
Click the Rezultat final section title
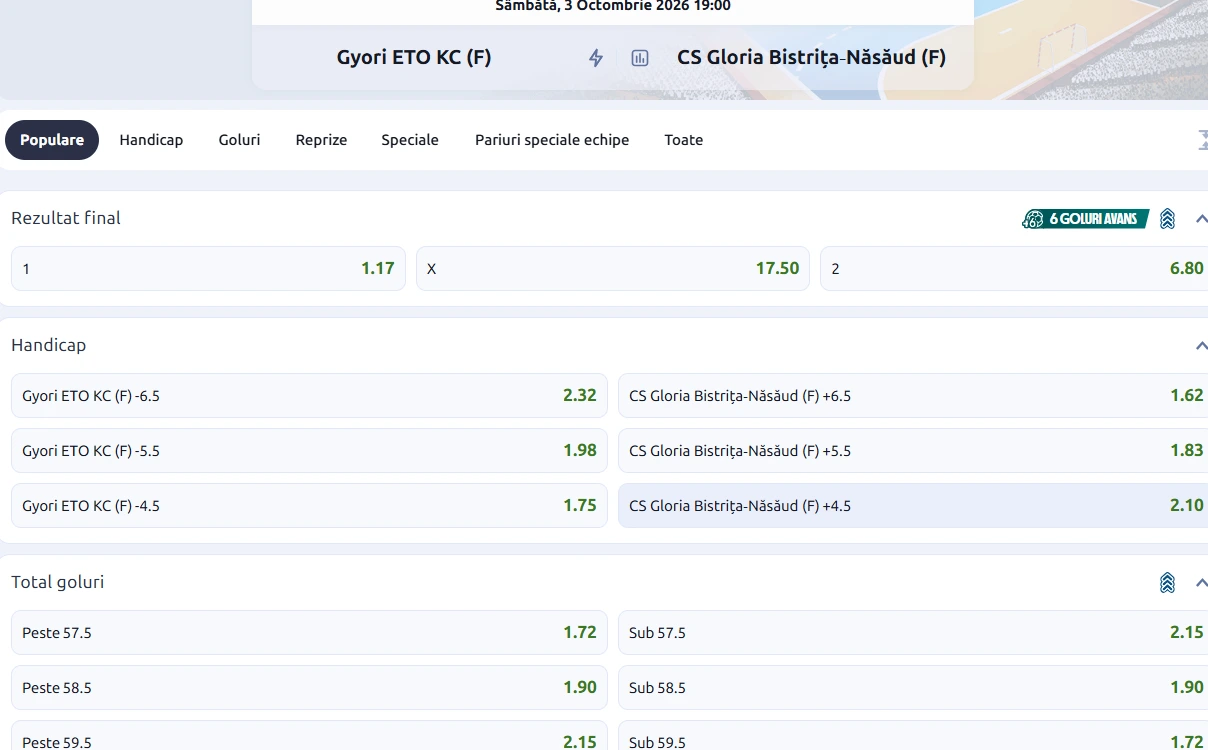[66, 218]
